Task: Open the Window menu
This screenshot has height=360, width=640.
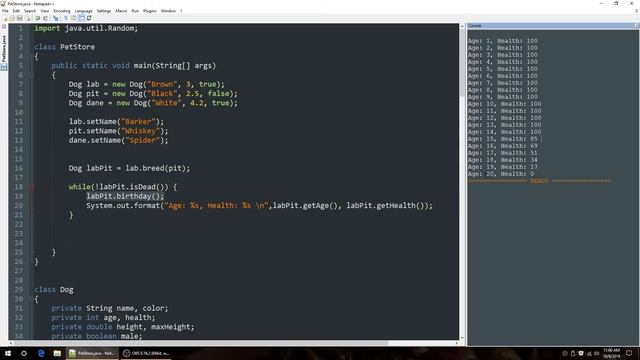Action: click(168, 11)
